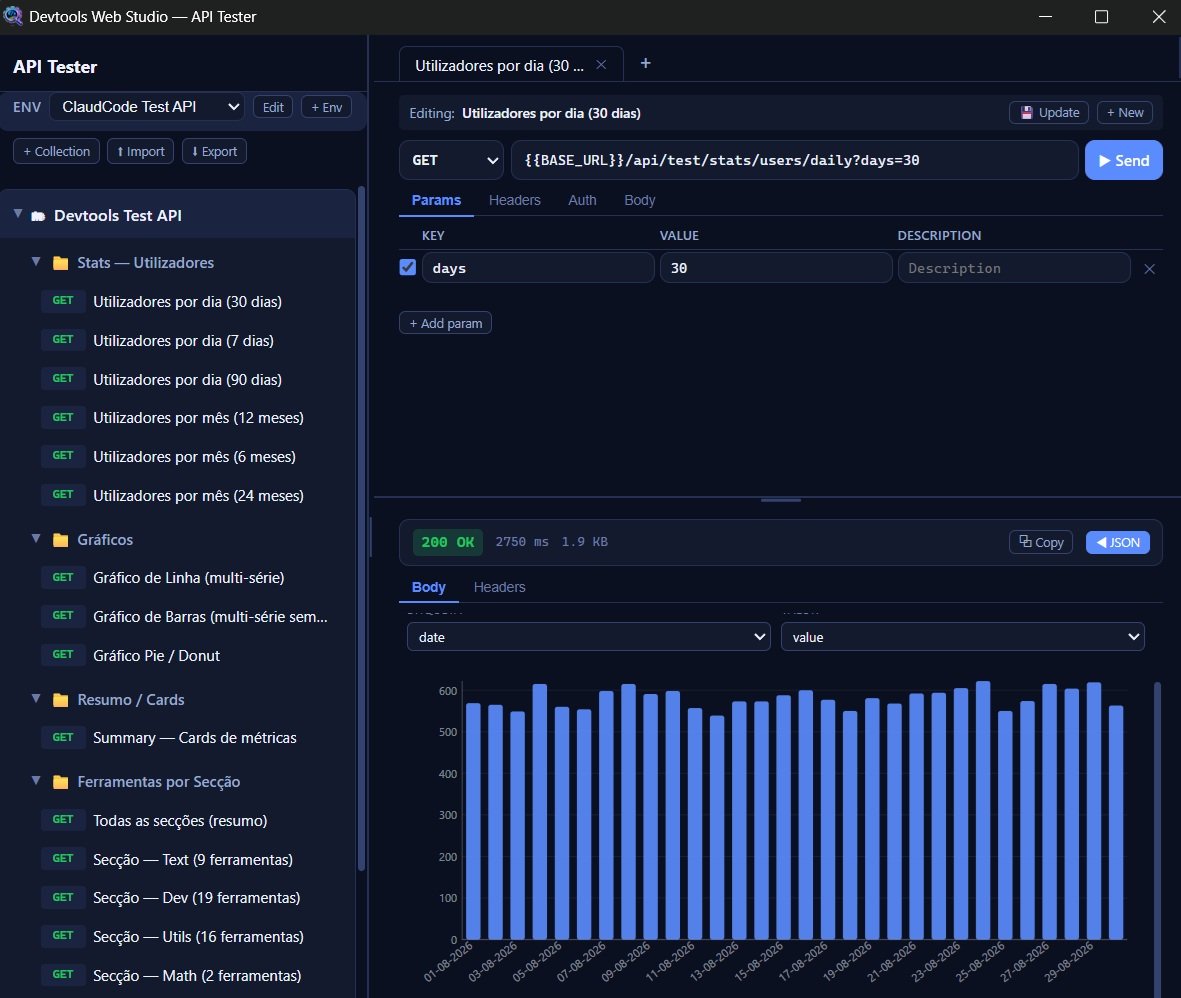The image size is (1181, 998).
Task: Open a new request tab with plus
Action: [645, 63]
